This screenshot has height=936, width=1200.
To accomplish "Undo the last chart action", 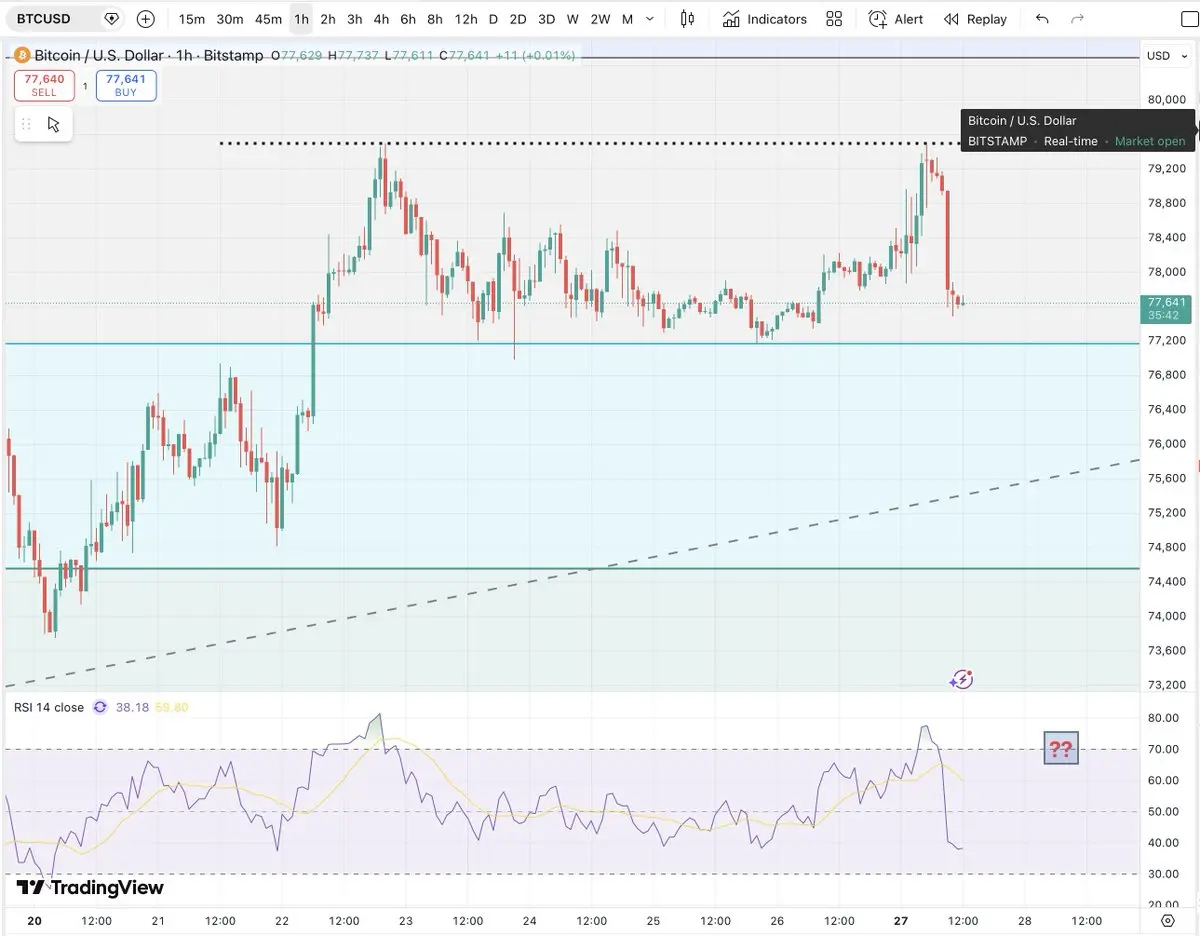I will point(1042,19).
